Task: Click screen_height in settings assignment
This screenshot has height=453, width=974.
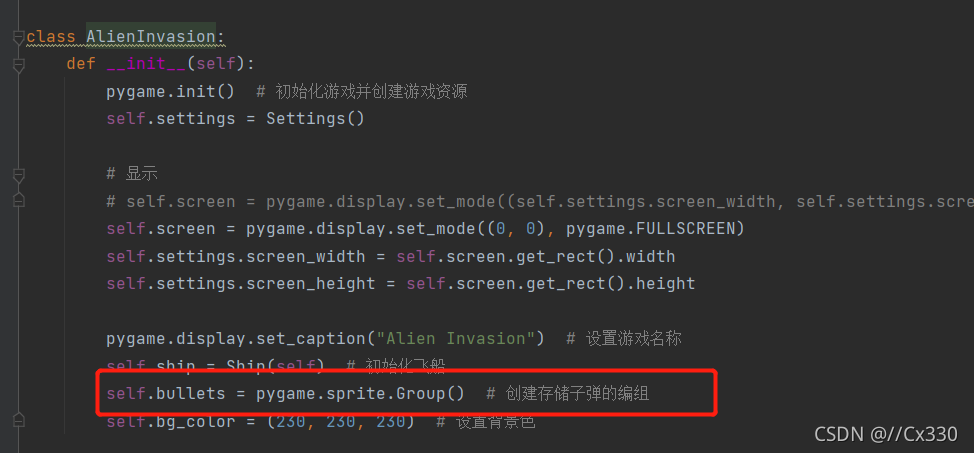Action: (311, 284)
